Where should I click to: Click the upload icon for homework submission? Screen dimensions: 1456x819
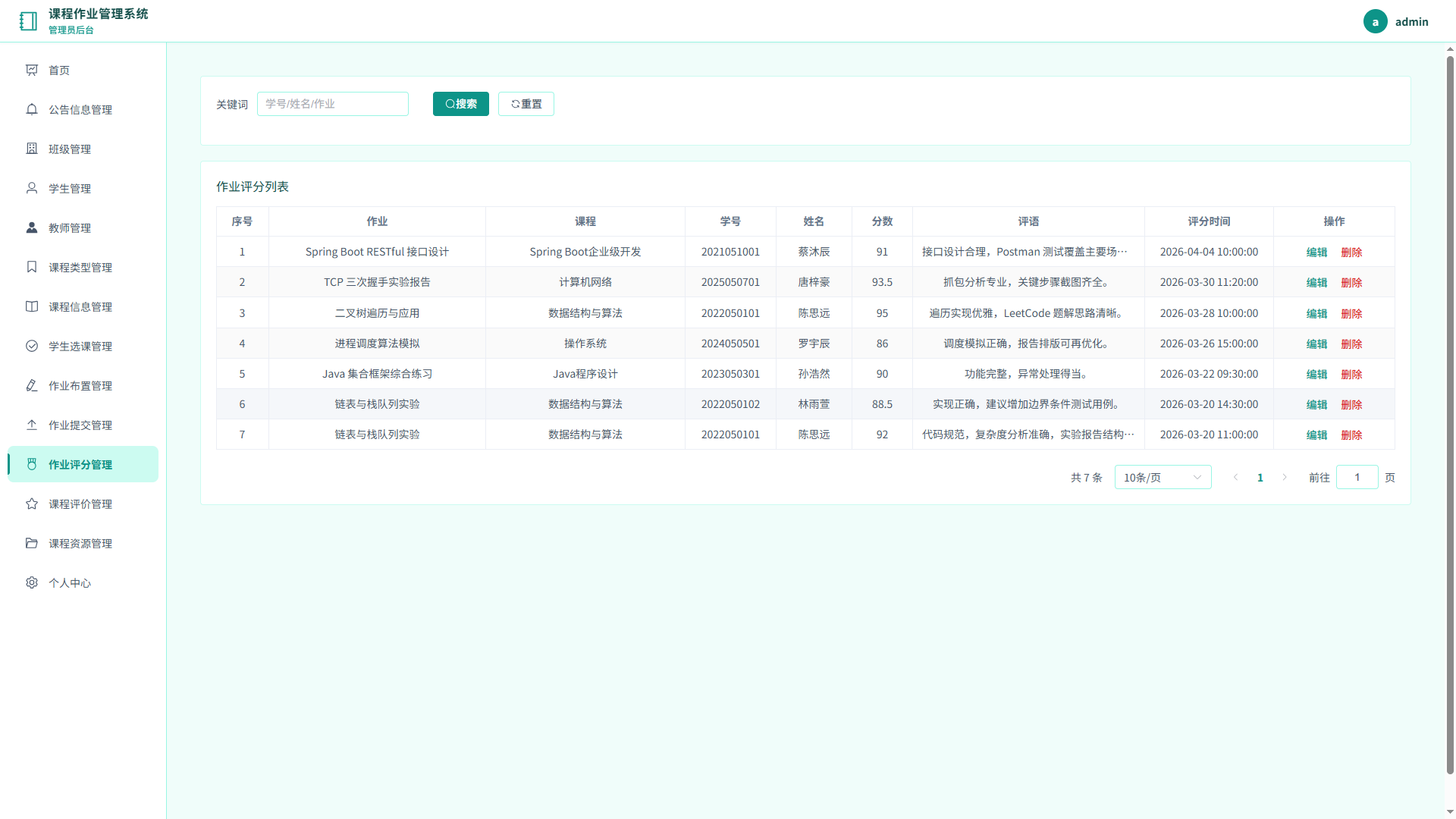tap(32, 425)
